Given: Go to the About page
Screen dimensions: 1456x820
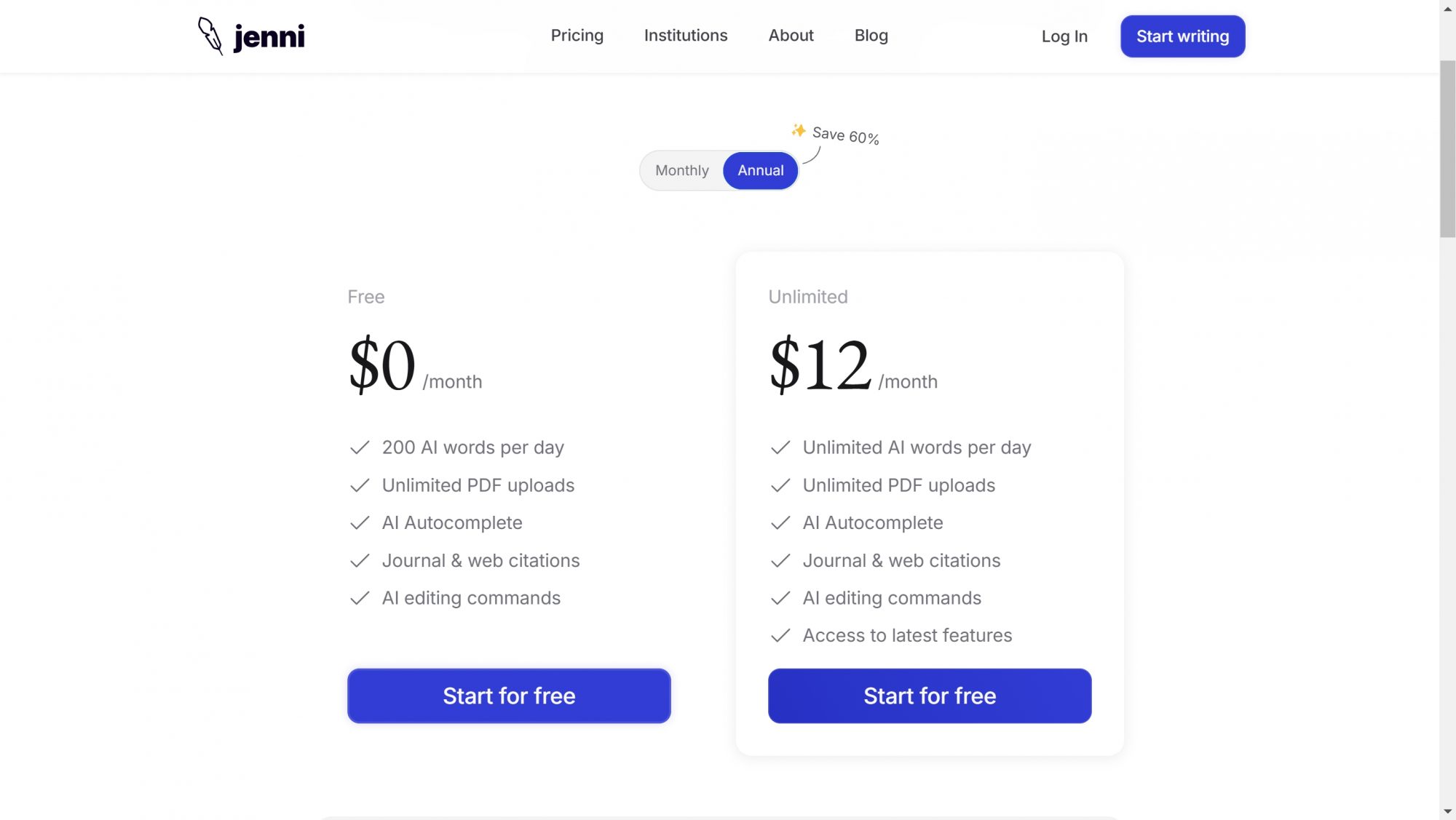Looking at the screenshot, I should (791, 36).
